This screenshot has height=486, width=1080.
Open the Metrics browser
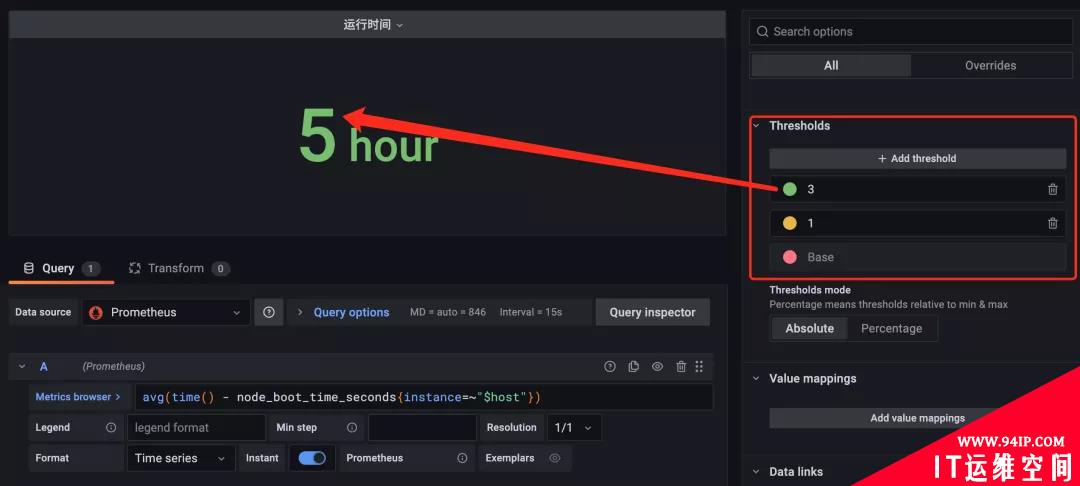coord(78,397)
